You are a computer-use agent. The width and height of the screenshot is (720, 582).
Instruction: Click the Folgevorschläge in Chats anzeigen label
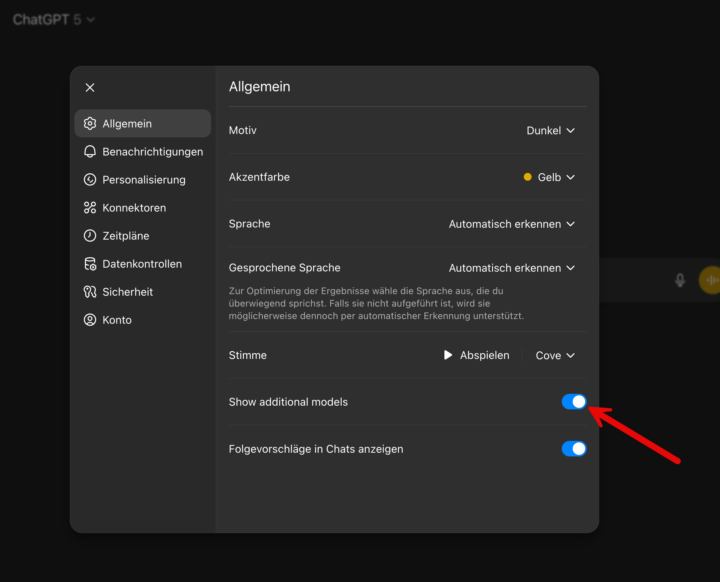click(x=316, y=449)
